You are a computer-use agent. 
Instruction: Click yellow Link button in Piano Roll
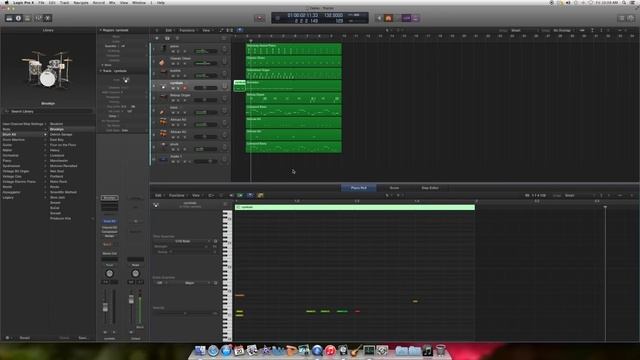[x=260, y=196]
